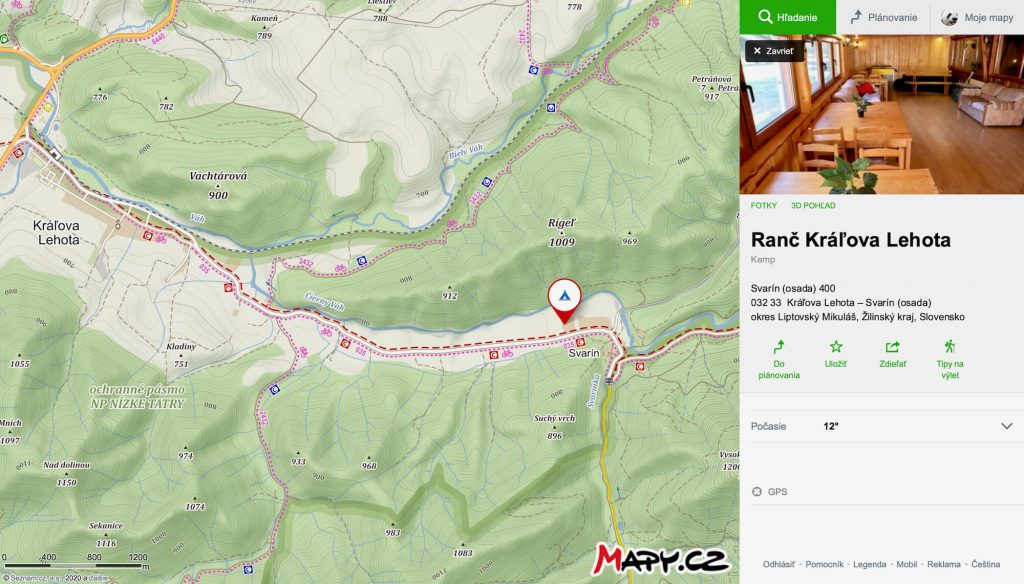Open Do plánovania route planning icon

pyautogui.click(x=778, y=347)
